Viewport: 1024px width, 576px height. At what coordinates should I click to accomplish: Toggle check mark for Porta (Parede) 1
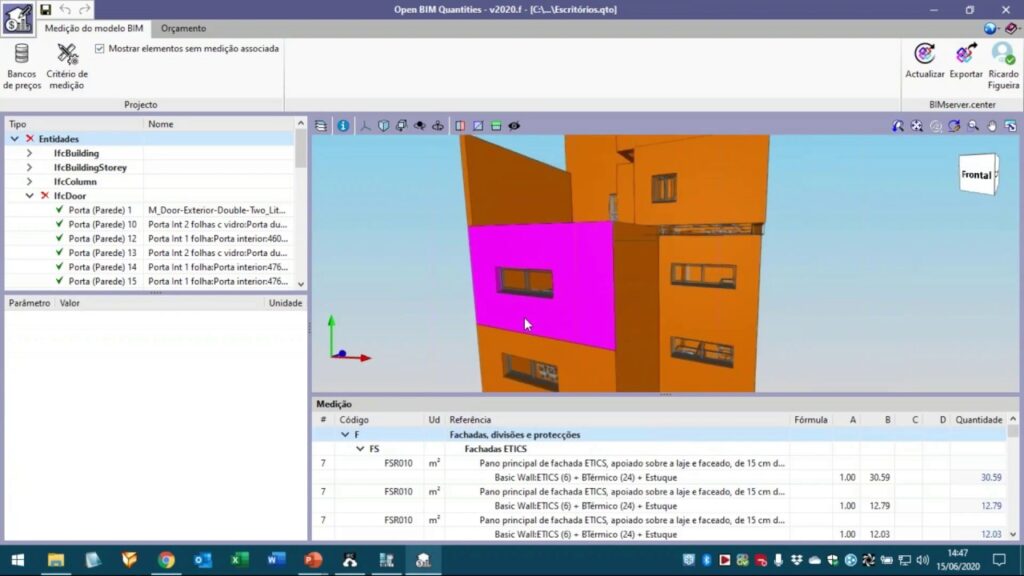point(59,210)
